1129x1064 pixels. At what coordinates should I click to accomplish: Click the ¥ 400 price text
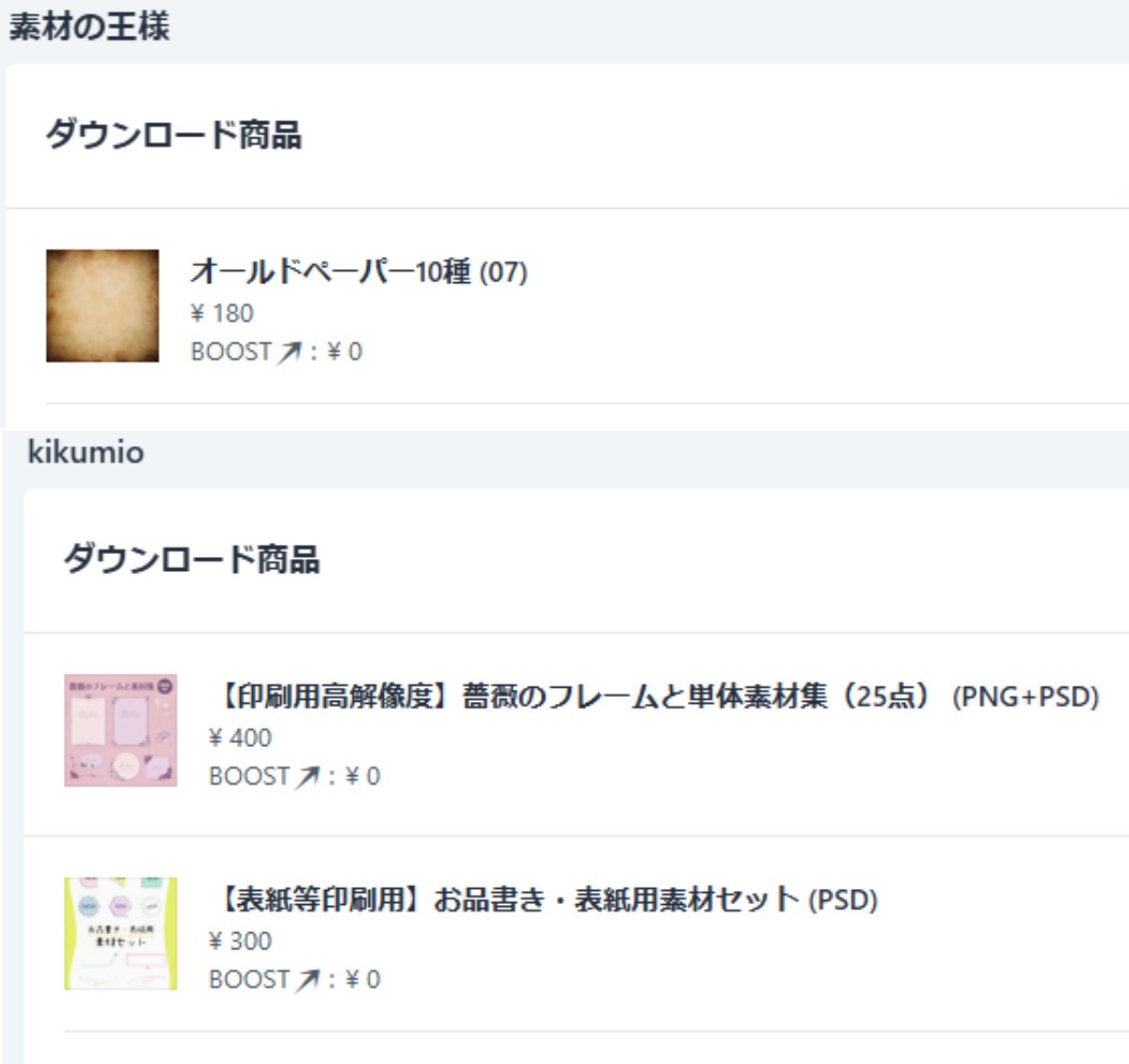[x=240, y=738]
